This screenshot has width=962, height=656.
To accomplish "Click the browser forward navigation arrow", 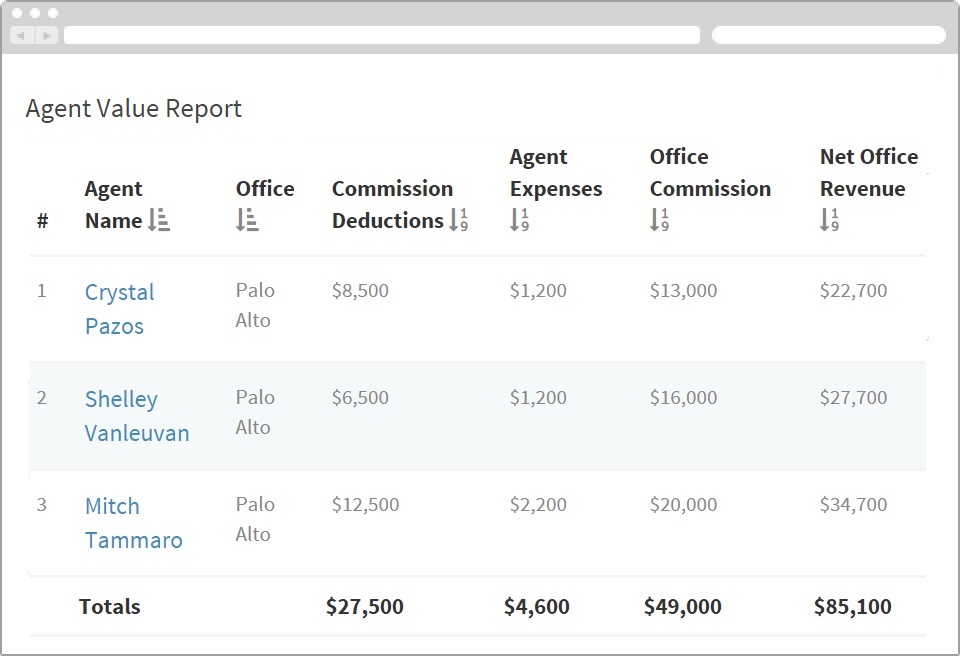I will pyautogui.click(x=45, y=34).
